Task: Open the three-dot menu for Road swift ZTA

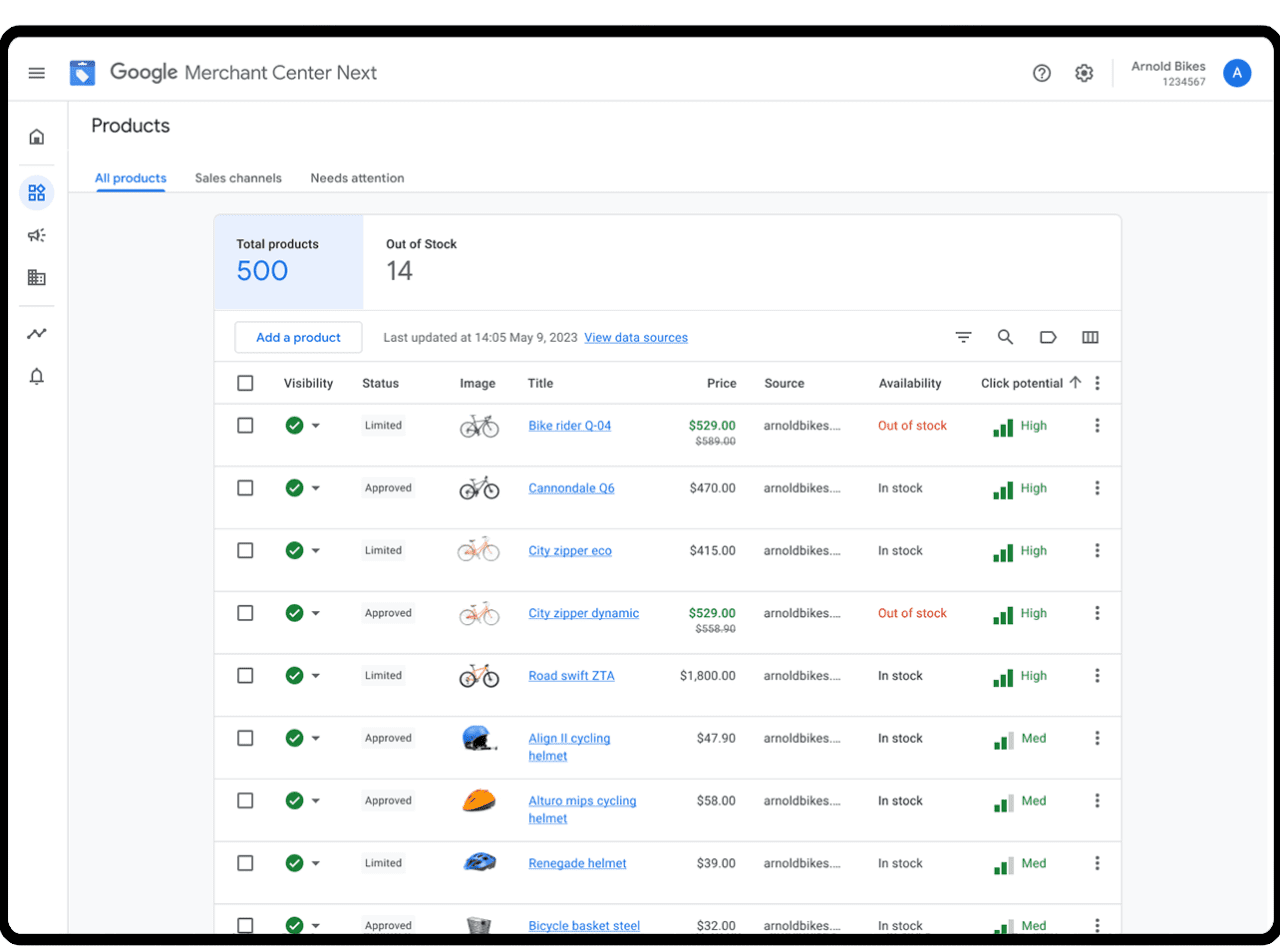Action: 1098,675
